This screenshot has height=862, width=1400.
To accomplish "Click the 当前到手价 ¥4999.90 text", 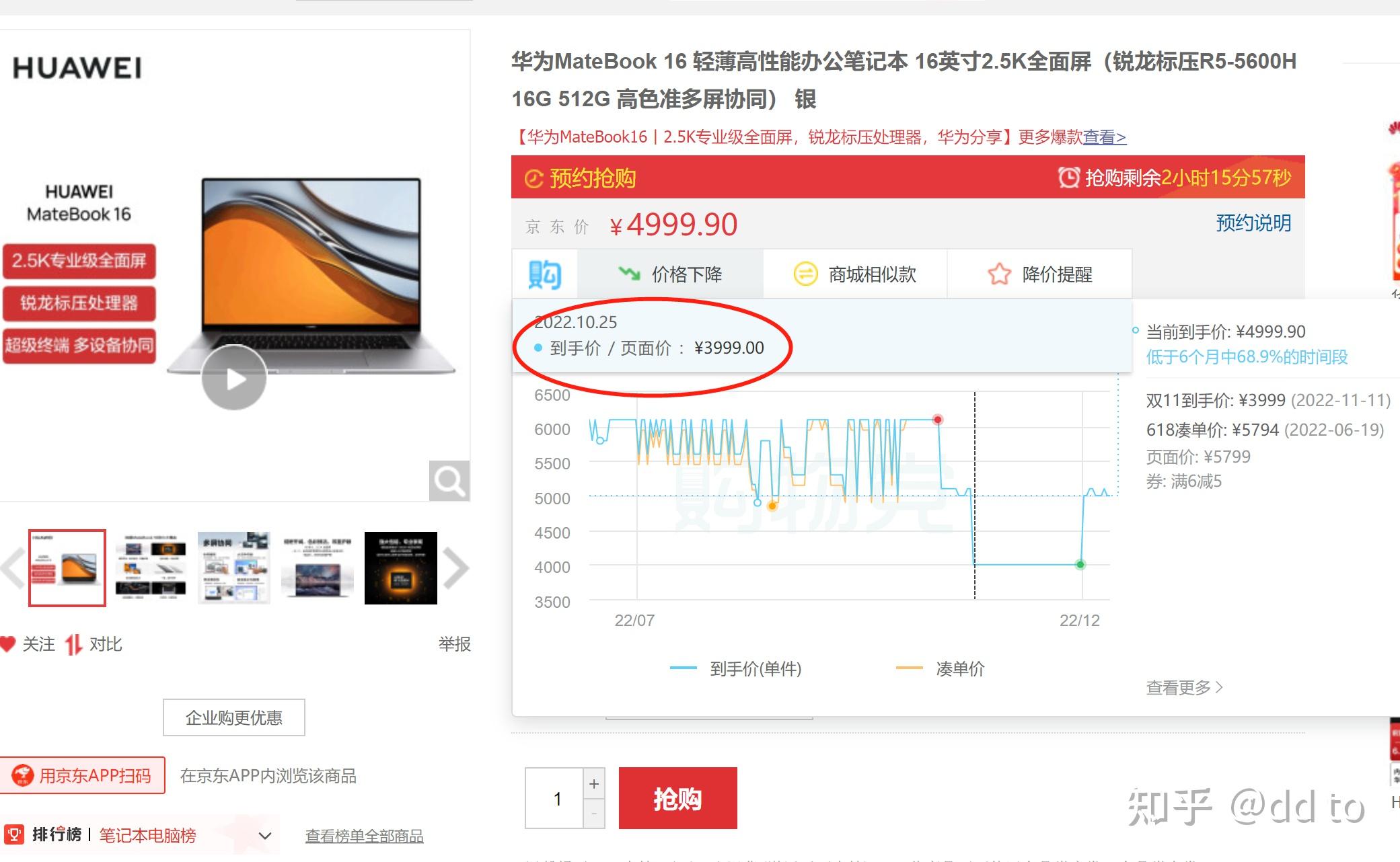I will point(1226,331).
